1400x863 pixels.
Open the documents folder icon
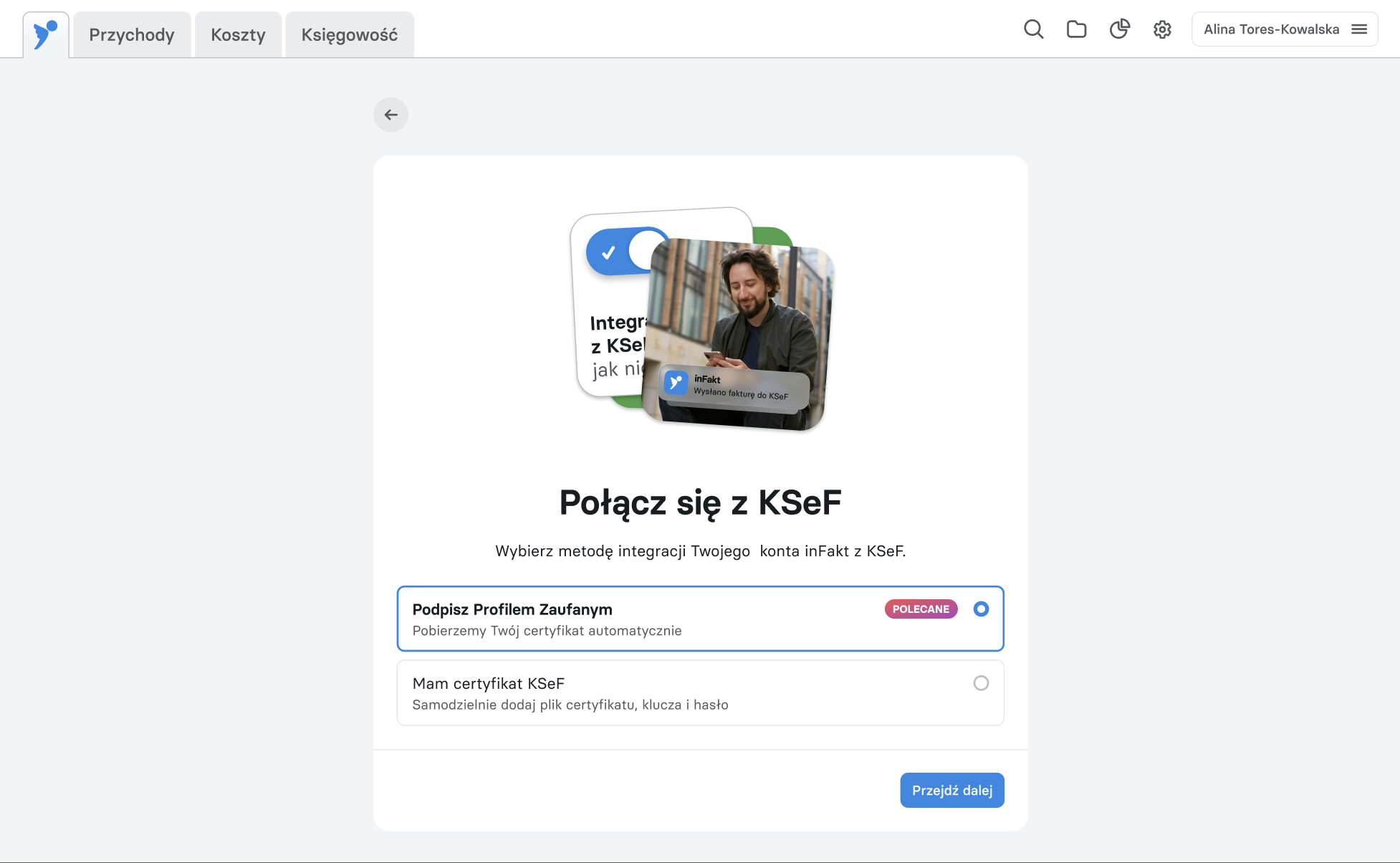pos(1076,29)
